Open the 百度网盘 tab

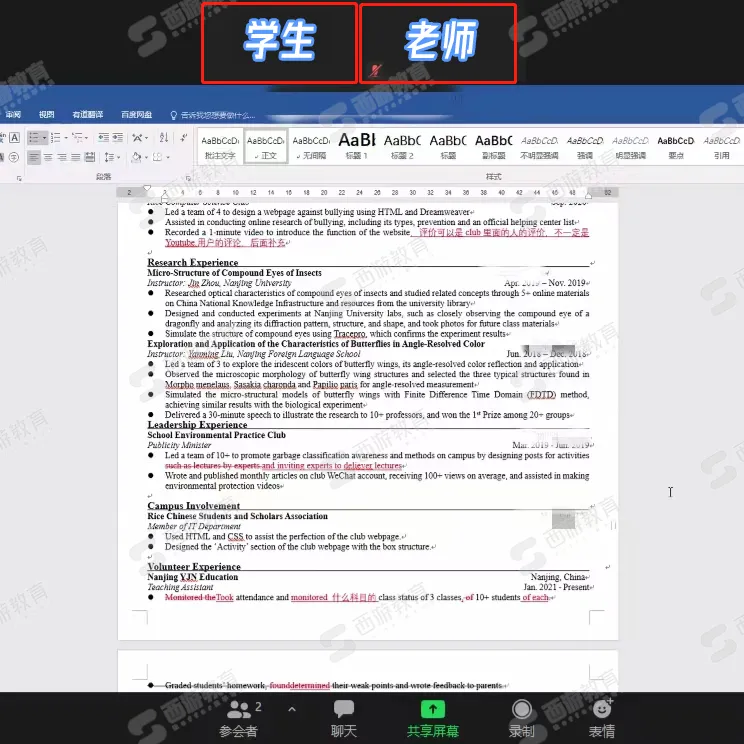click(137, 114)
